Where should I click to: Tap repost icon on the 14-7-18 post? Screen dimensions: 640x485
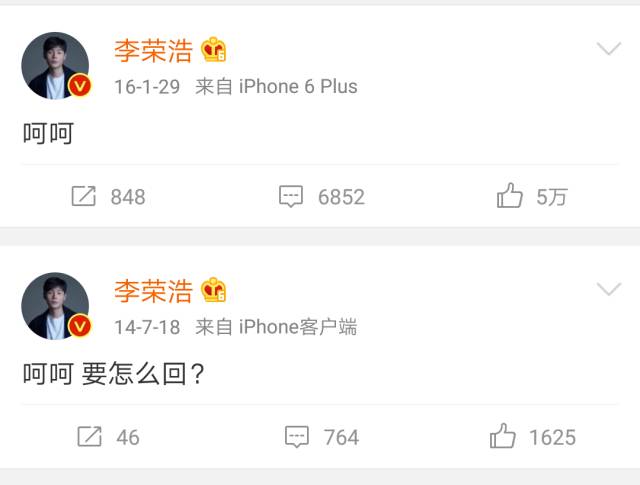coord(89,436)
